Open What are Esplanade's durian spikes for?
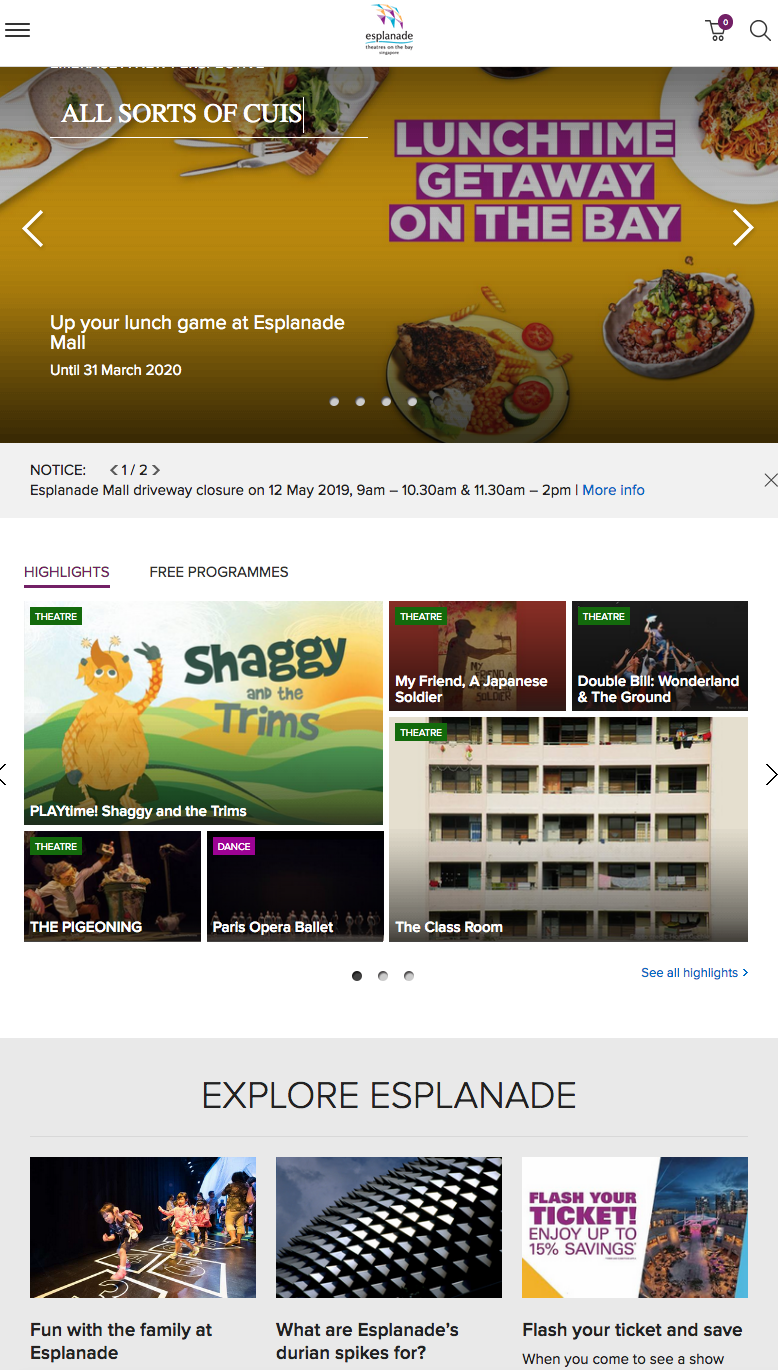The image size is (778, 1370). pyautogui.click(x=367, y=1341)
